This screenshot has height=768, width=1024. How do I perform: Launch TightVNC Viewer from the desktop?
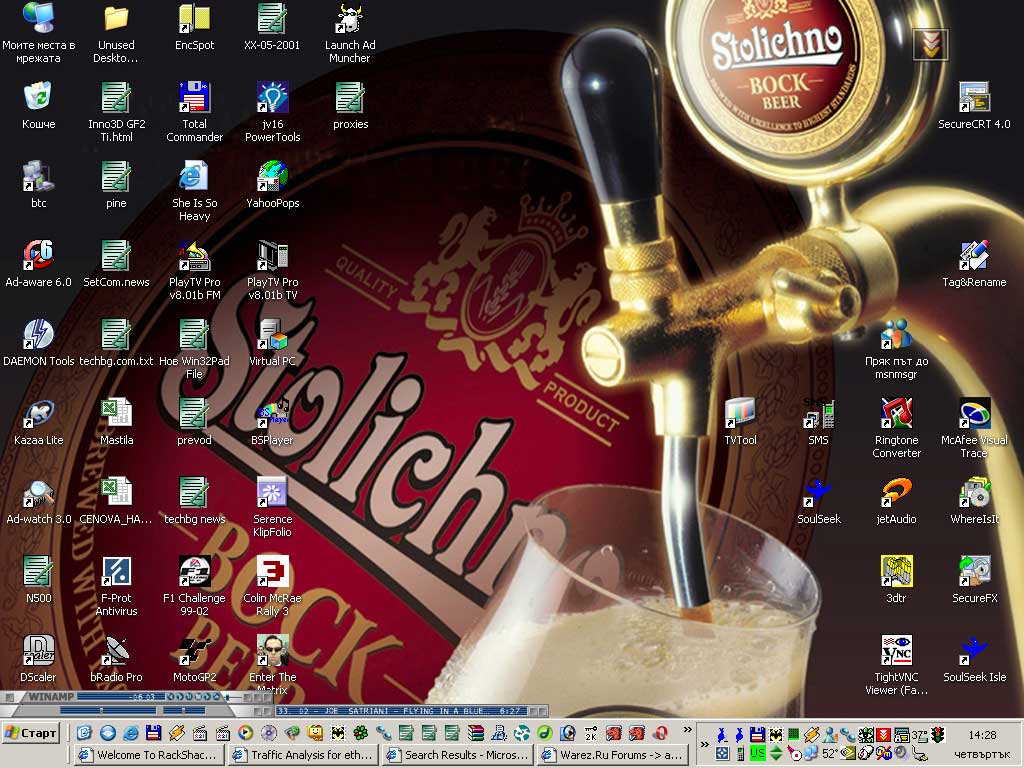point(895,651)
